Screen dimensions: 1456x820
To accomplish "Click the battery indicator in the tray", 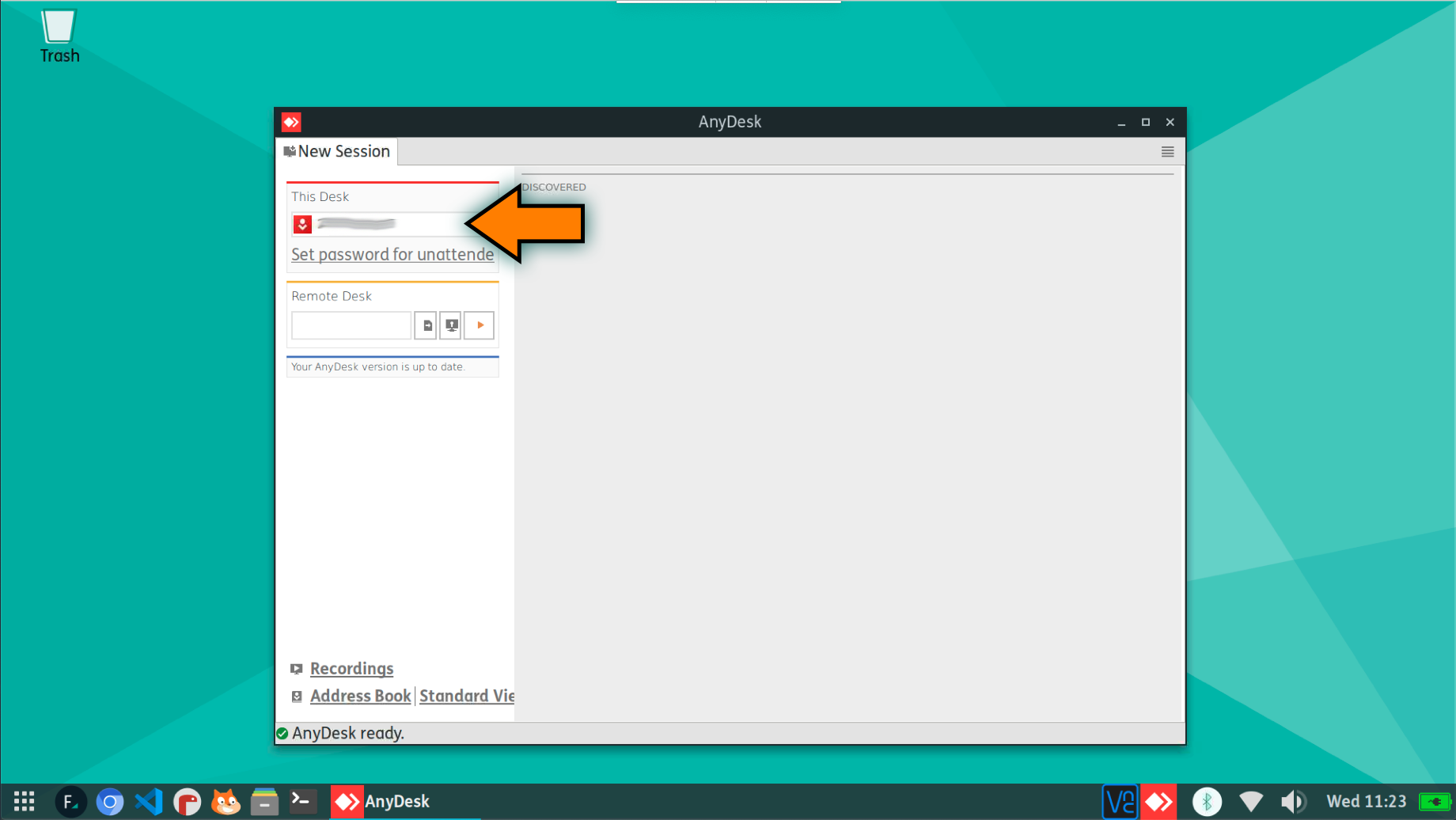I will pyautogui.click(x=1435, y=802).
